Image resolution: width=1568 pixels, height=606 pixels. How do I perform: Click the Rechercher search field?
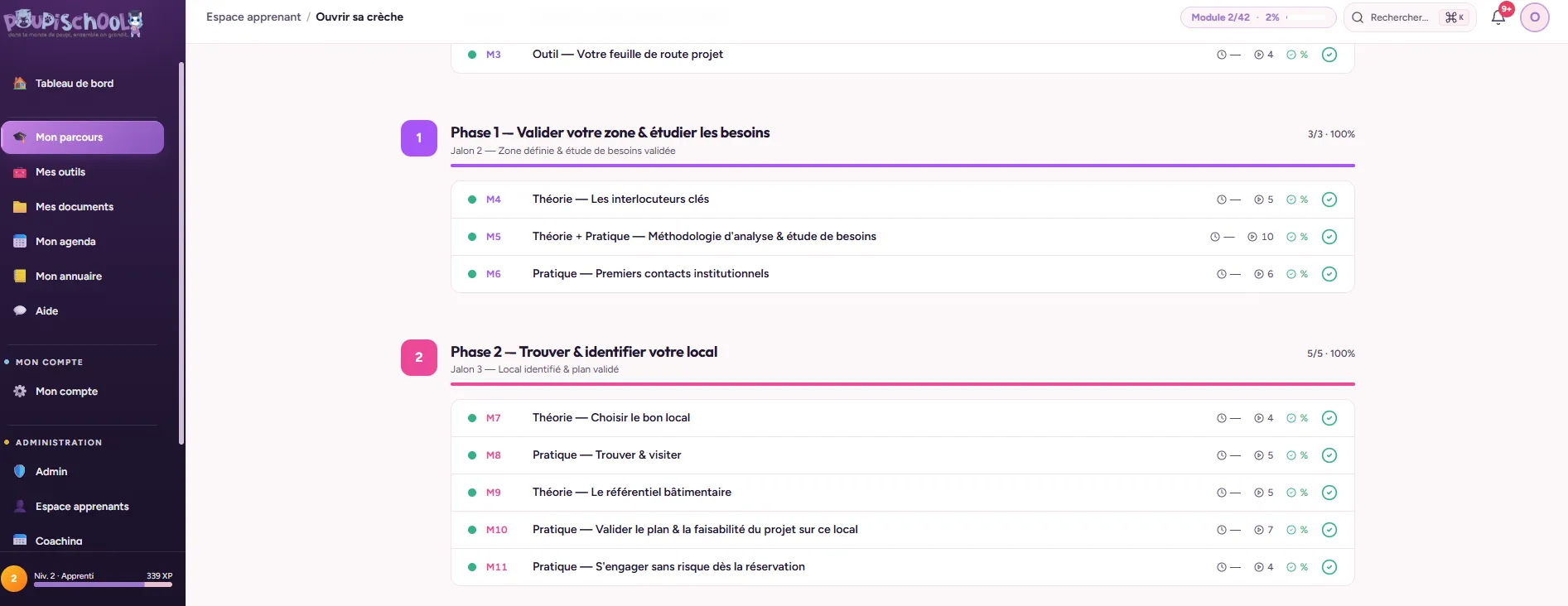1410,17
